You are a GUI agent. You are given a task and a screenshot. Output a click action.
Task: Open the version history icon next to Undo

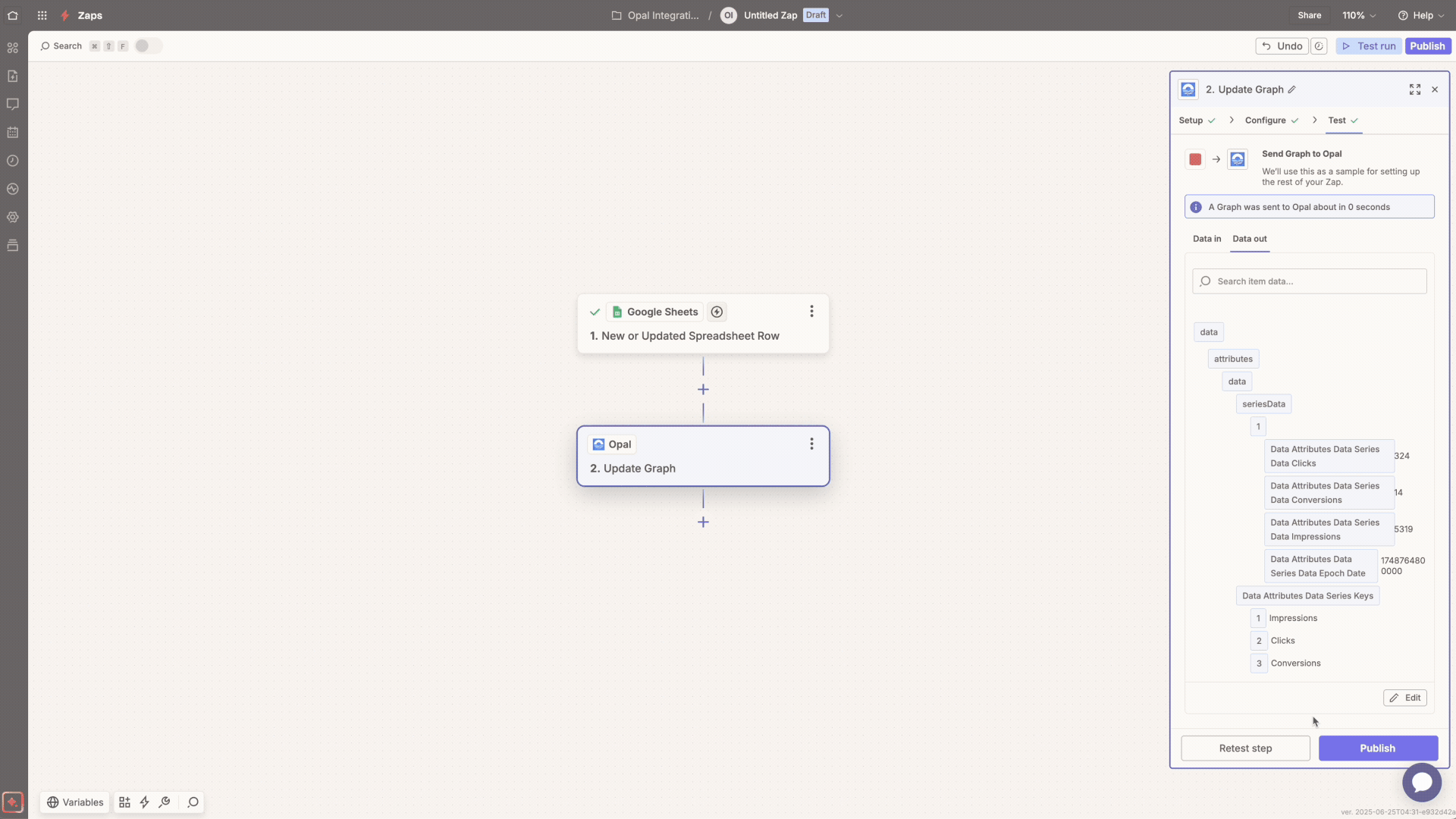(1319, 46)
